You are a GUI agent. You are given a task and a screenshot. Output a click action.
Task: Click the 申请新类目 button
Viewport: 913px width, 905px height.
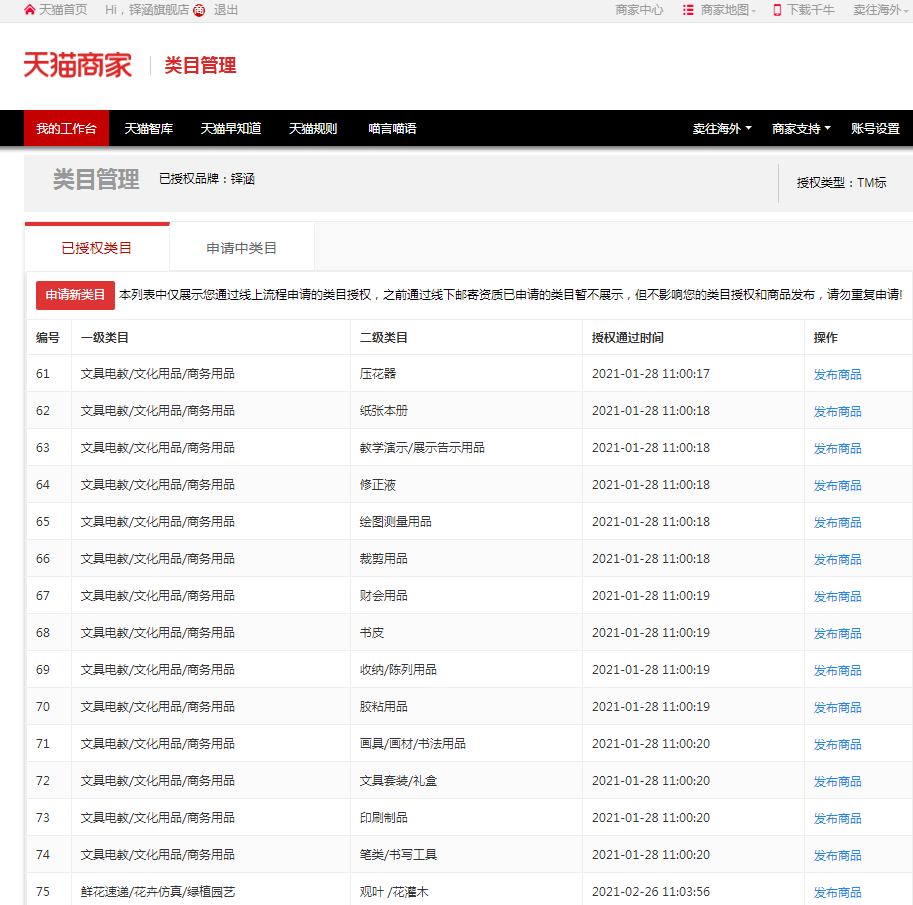75,295
